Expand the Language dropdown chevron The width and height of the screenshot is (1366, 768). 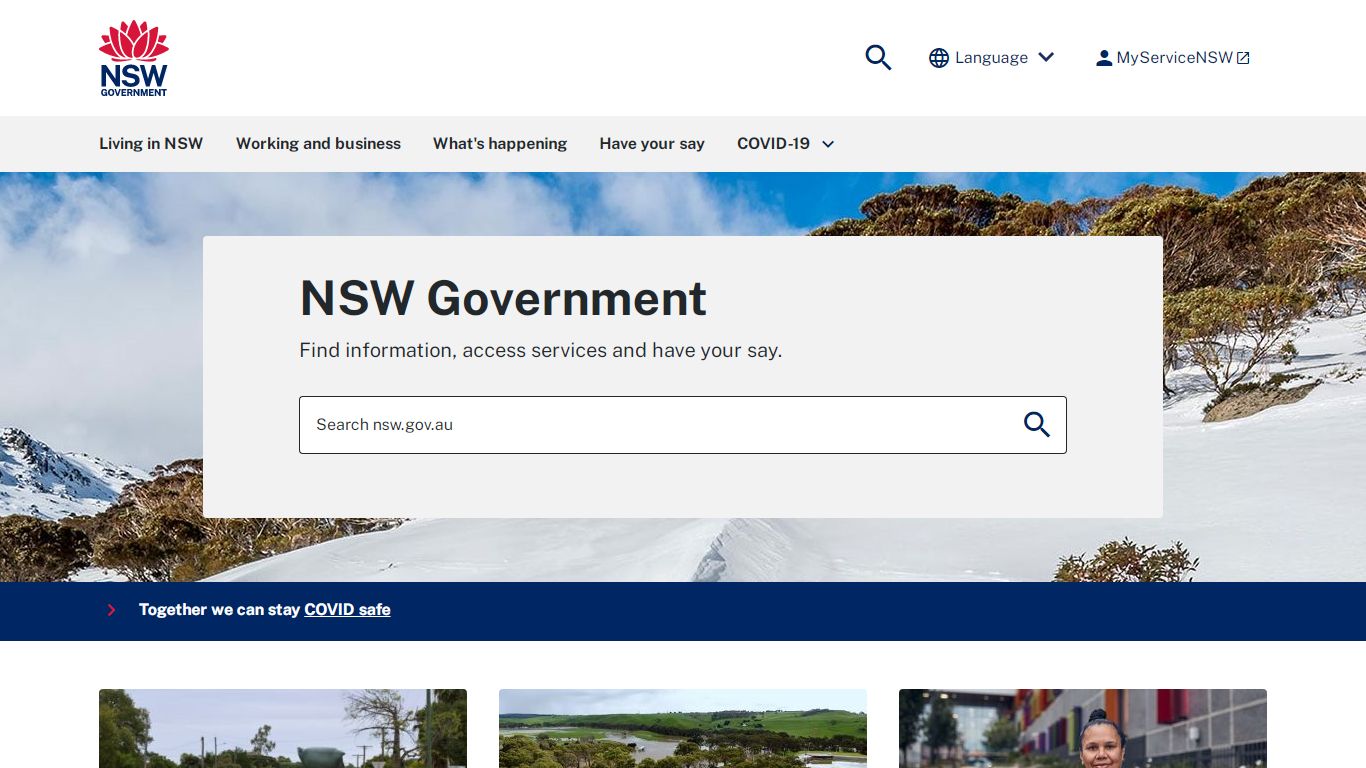pyautogui.click(x=1046, y=57)
